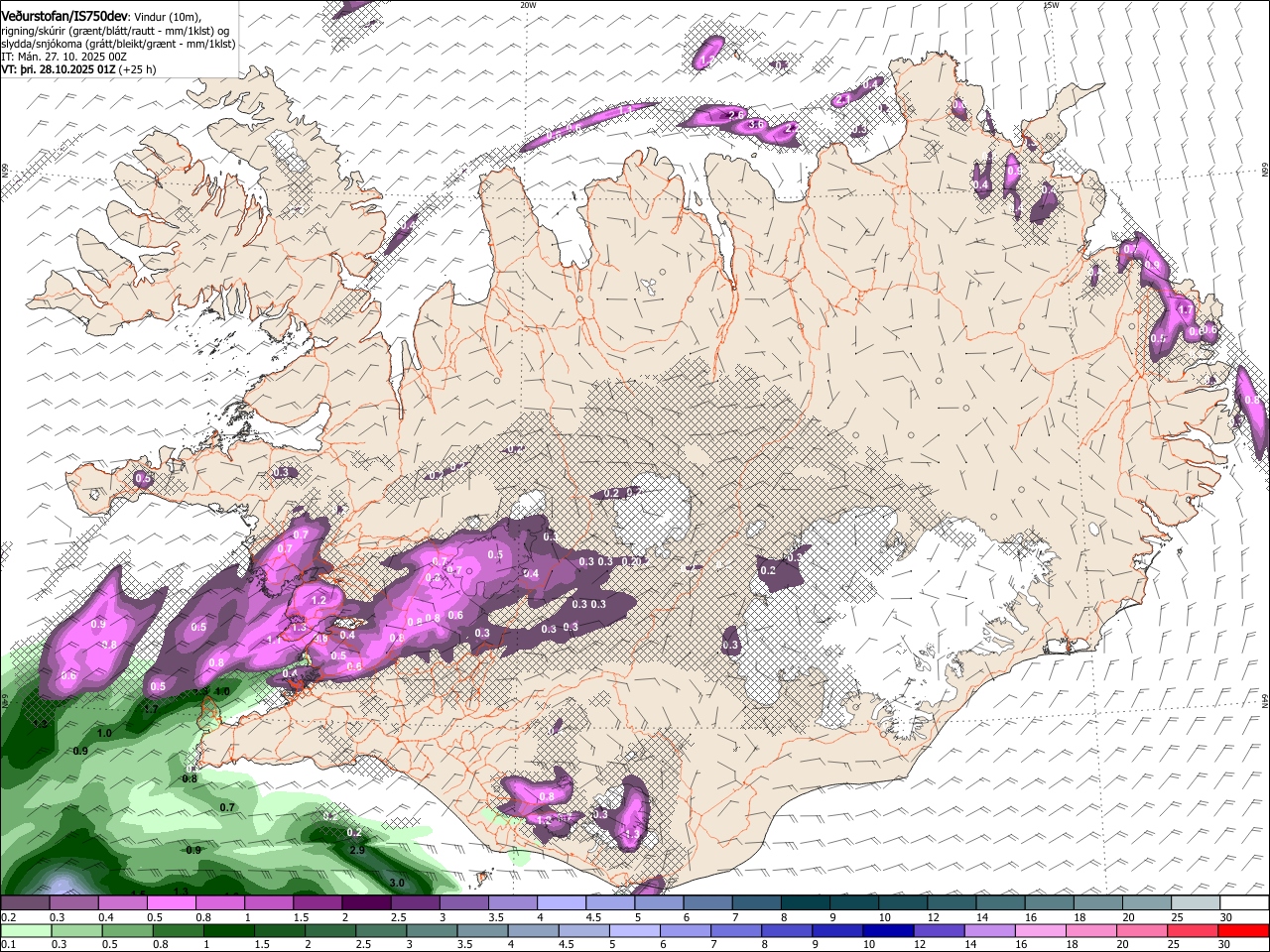Click the '3.0' rain value on the map
Screen dimensions: 1270x952
(397, 883)
